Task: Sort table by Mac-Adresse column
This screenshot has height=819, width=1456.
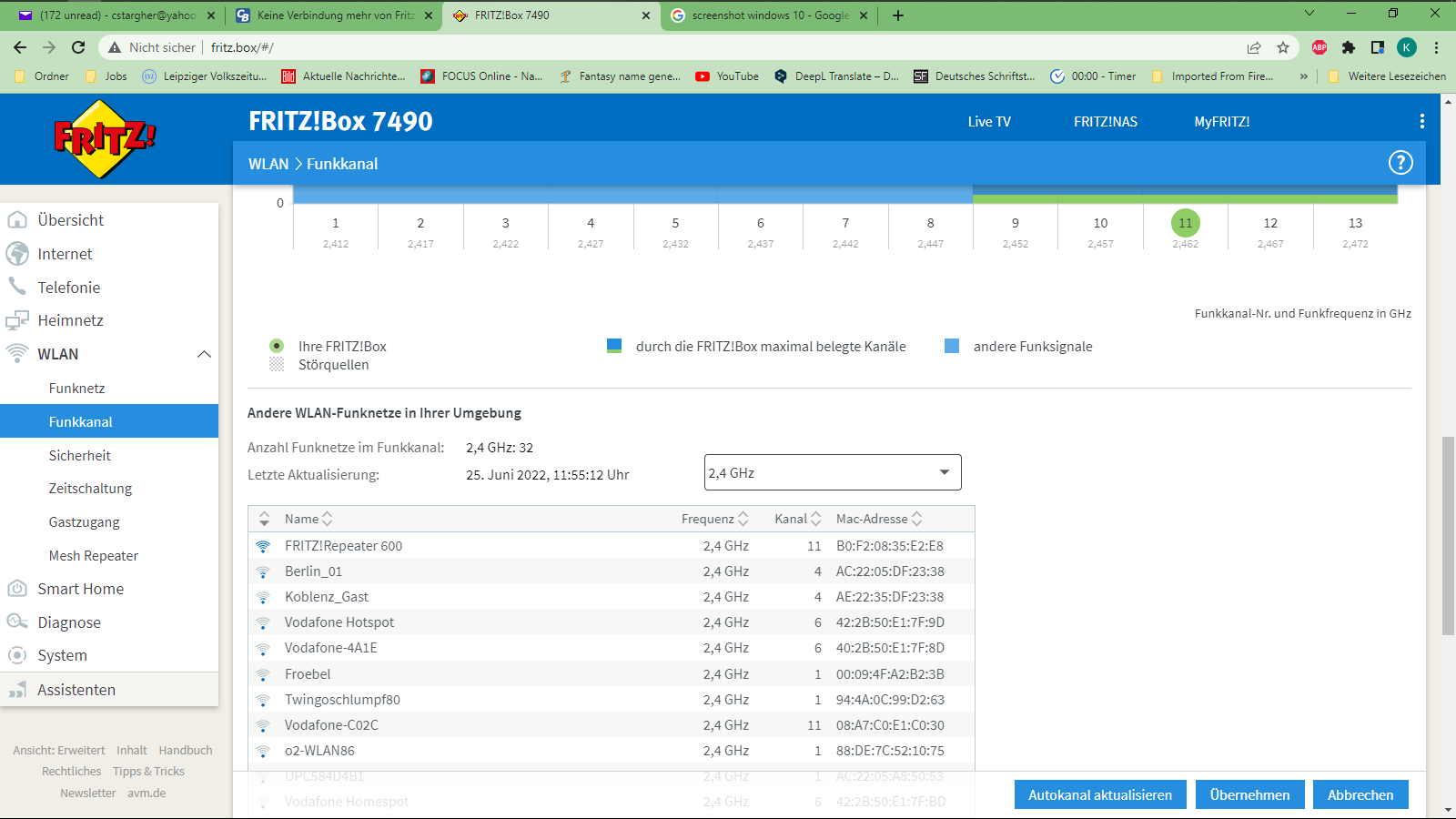Action: pos(879,519)
